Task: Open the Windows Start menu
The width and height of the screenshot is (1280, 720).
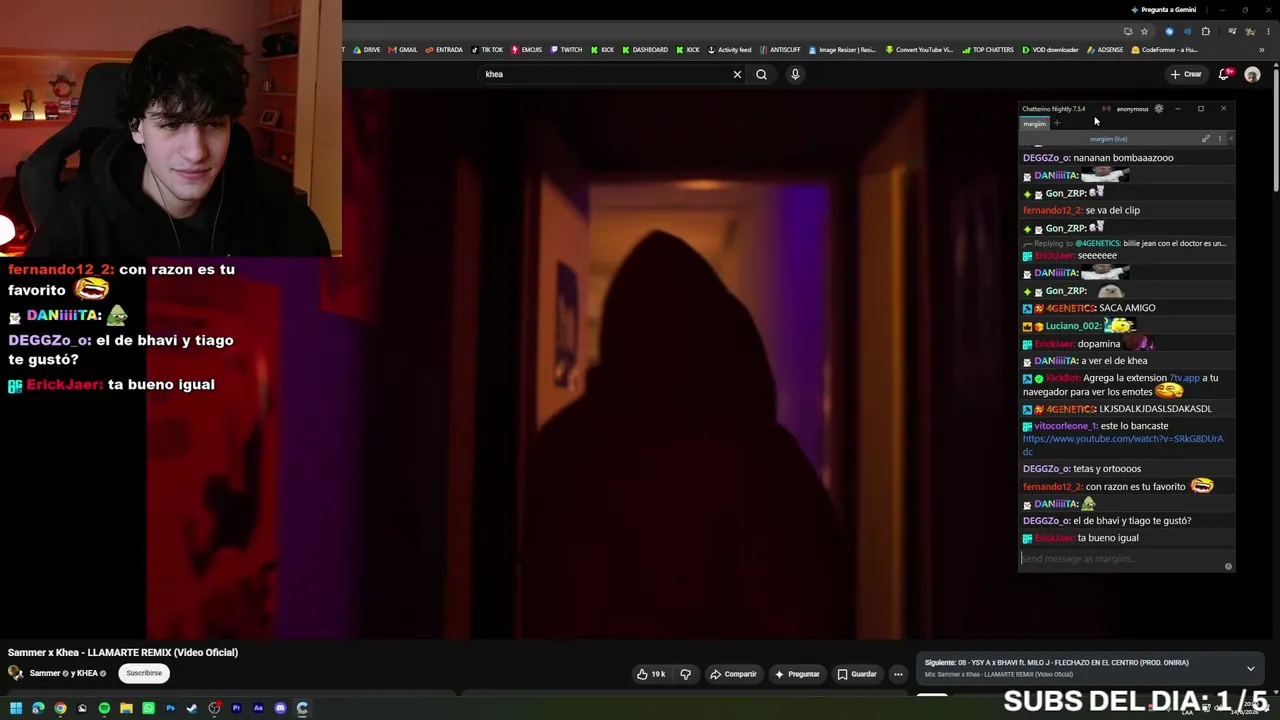Action: tap(16, 709)
